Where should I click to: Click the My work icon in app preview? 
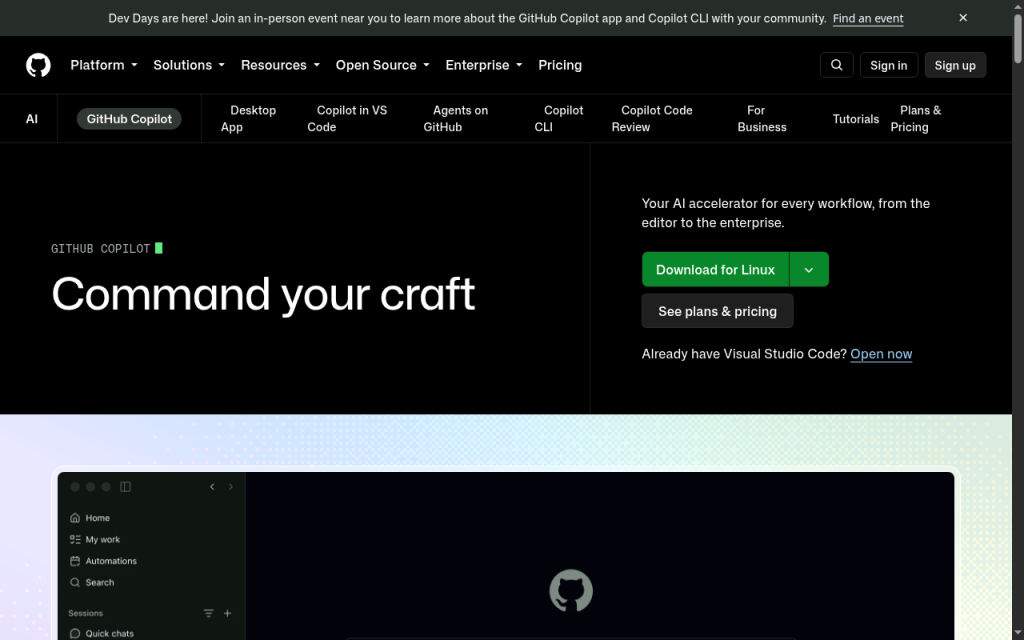pos(75,539)
